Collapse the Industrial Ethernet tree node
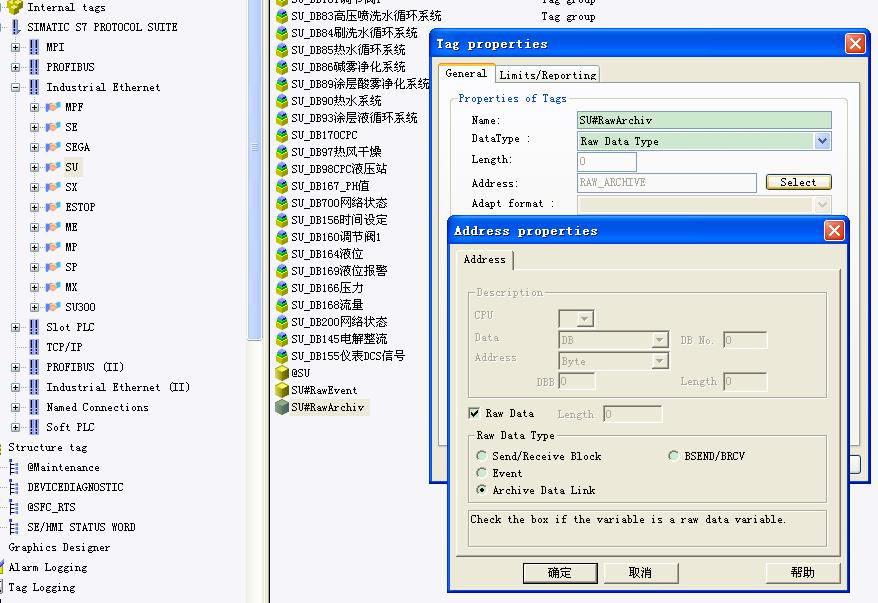The image size is (878, 603). point(16,87)
